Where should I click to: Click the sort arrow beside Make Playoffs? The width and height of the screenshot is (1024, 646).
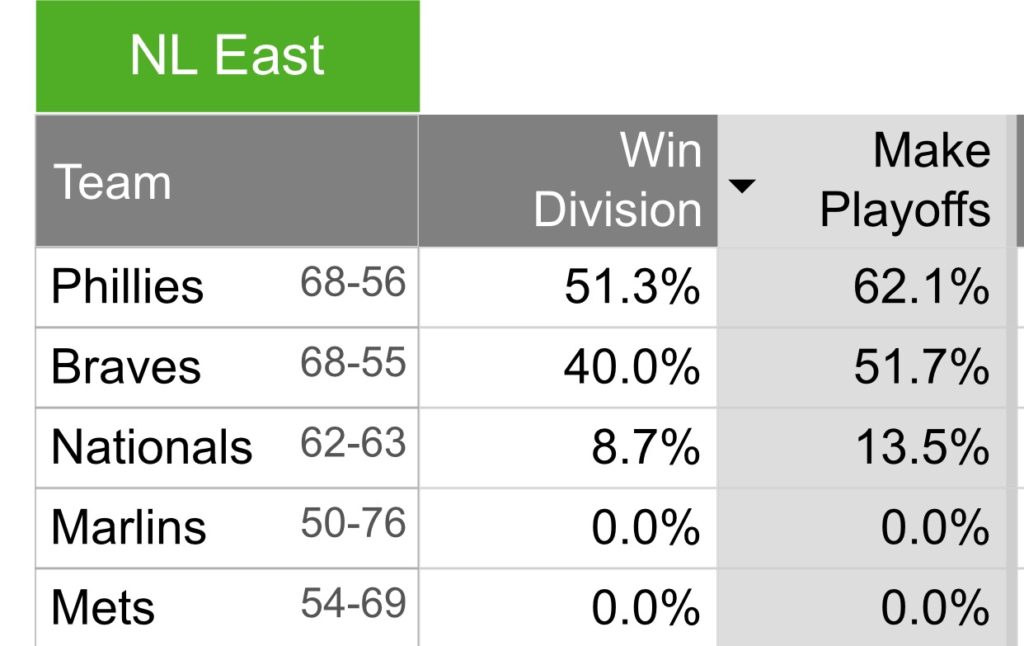[x=742, y=186]
